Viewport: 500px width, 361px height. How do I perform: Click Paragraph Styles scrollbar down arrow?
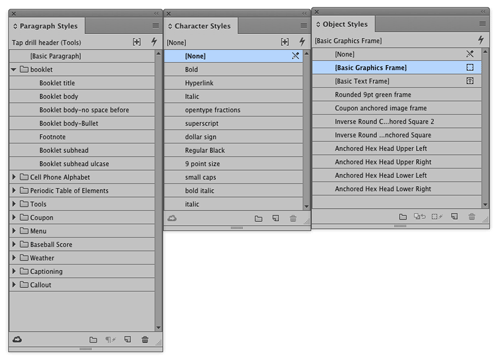pyautogui.click(x=159, y=328)
